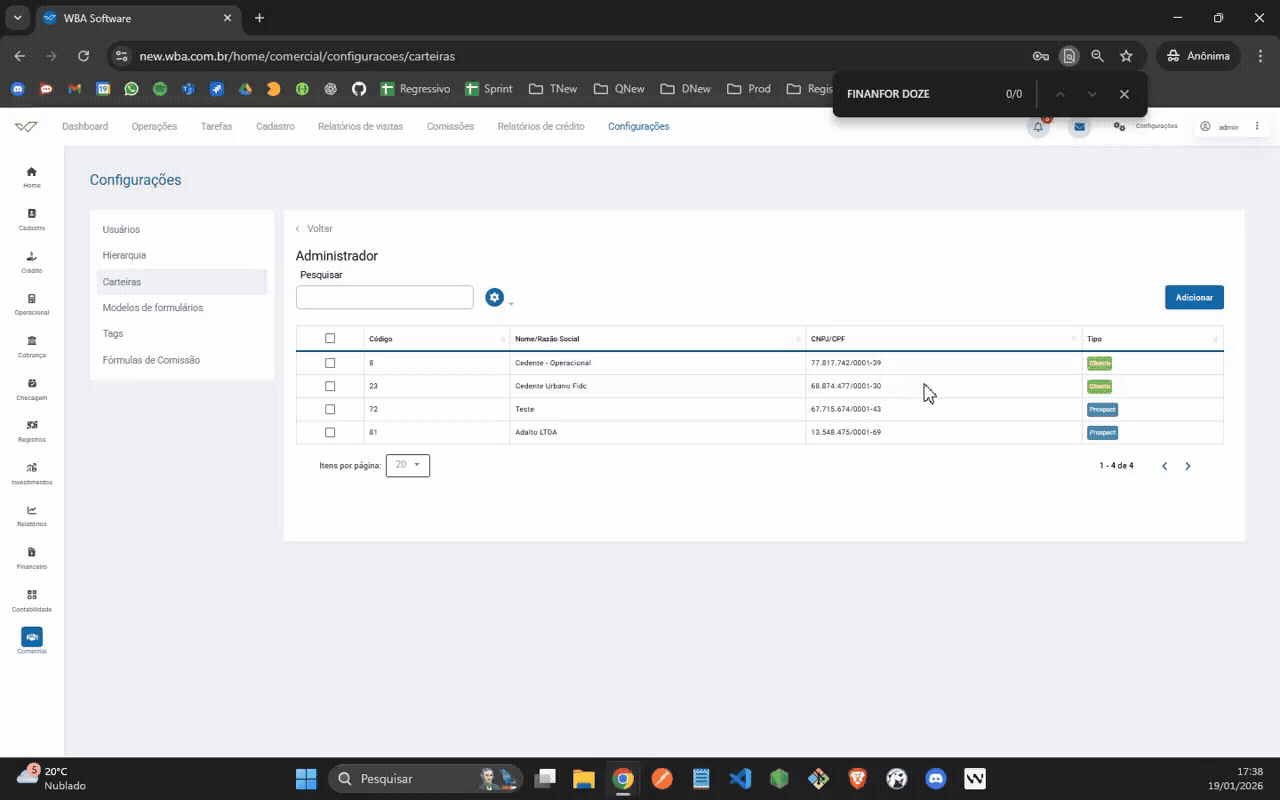Image resolution: width=1280 pixels, height=800 pixels.
Task: Open the admin user menu
Action: point(1220,127)
